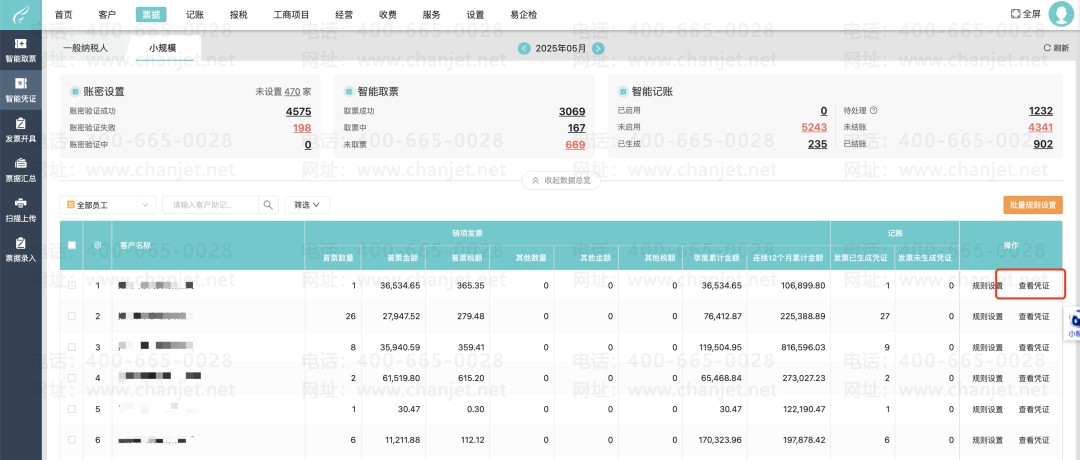Click 取票中 count 167

(577, 128)
